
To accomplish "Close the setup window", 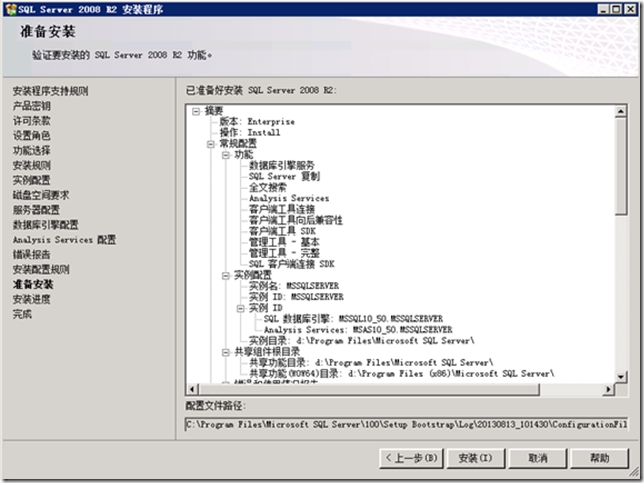I will (x=630, y=9).
